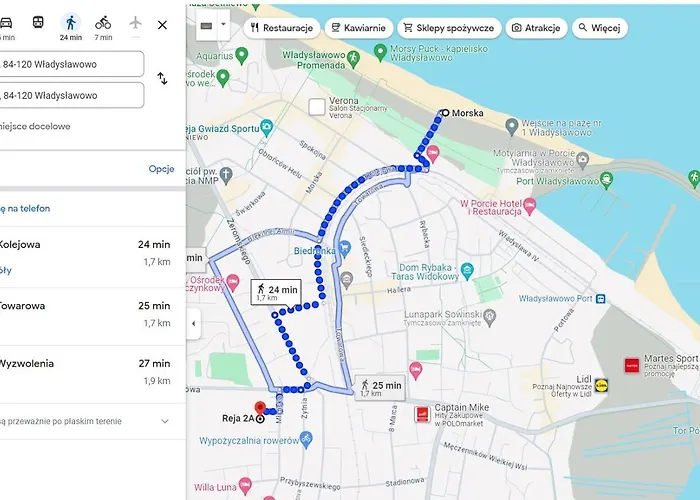Select the flight travel mode icon
The image size is (700, 500).
tap(136, 23)
